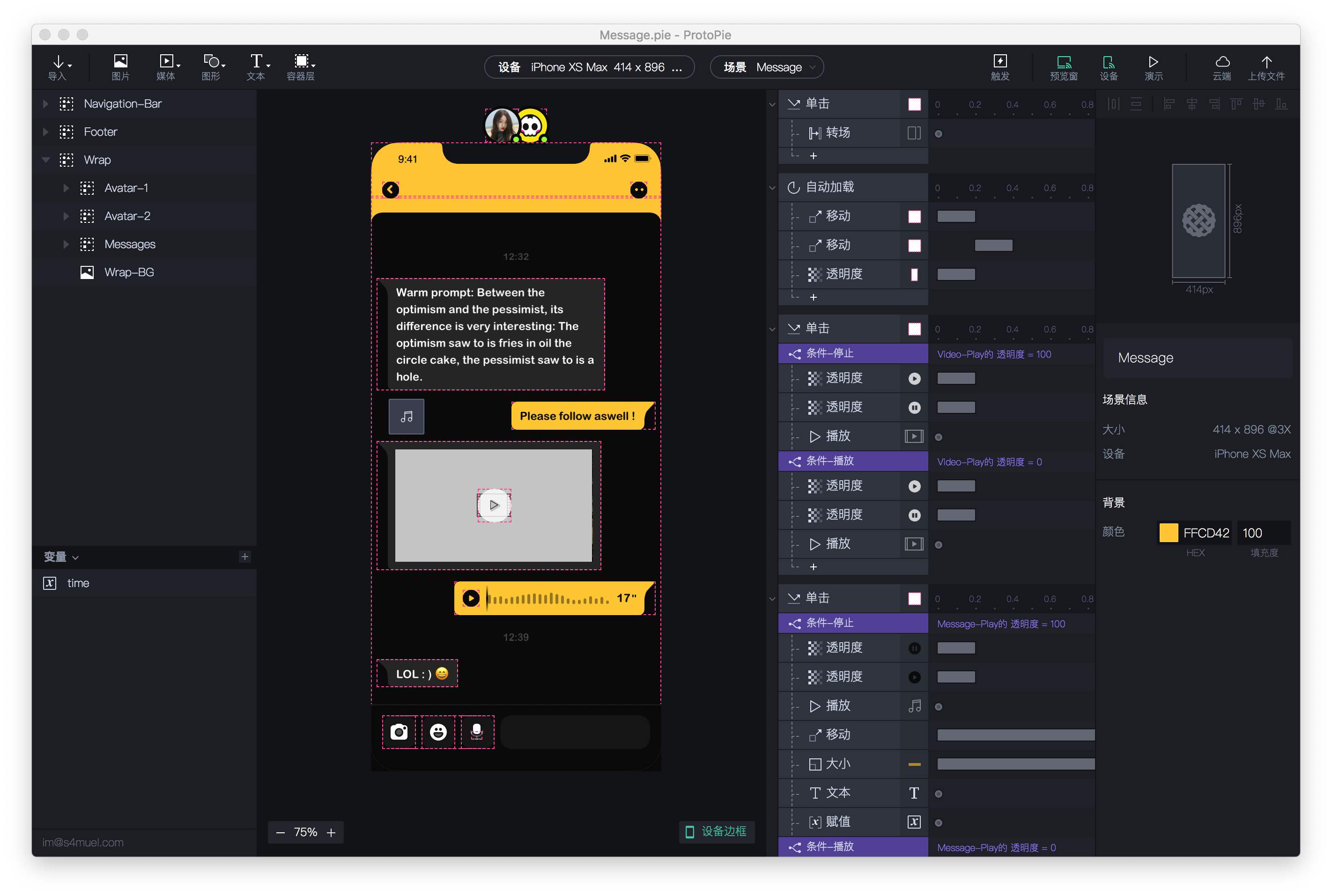The width and height of the screenshot is (1332, 896).
Task: Select the shape (图形) tool
Action: 212,66
